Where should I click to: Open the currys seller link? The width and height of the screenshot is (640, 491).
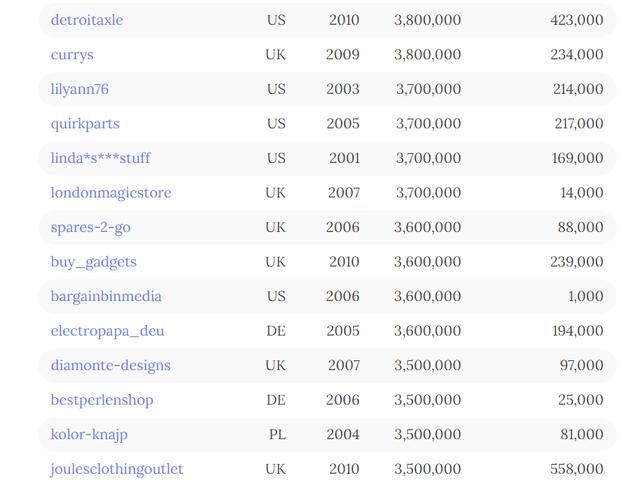pos(72,55)
